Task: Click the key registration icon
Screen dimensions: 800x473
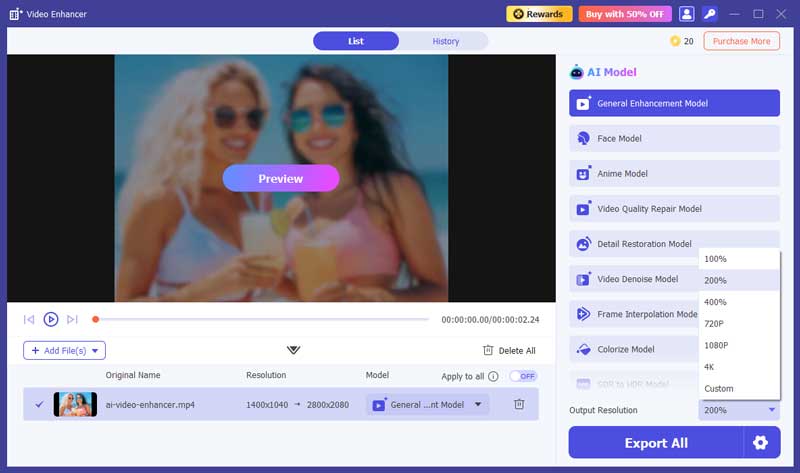Action: point(710,14)
